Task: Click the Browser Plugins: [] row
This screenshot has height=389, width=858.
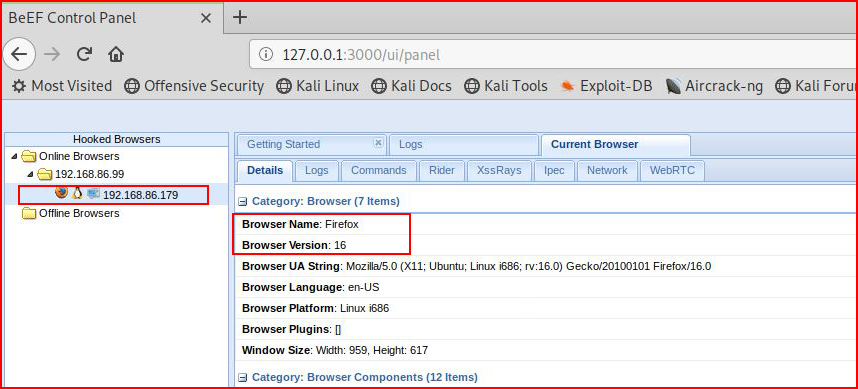Action: tap(546, 329)
